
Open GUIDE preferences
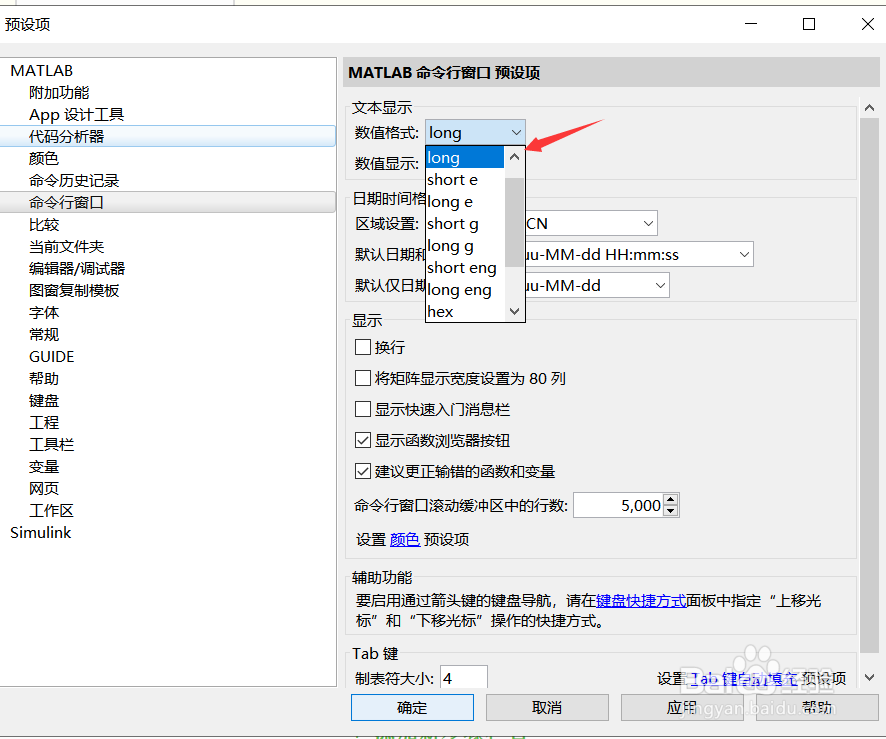51,357
